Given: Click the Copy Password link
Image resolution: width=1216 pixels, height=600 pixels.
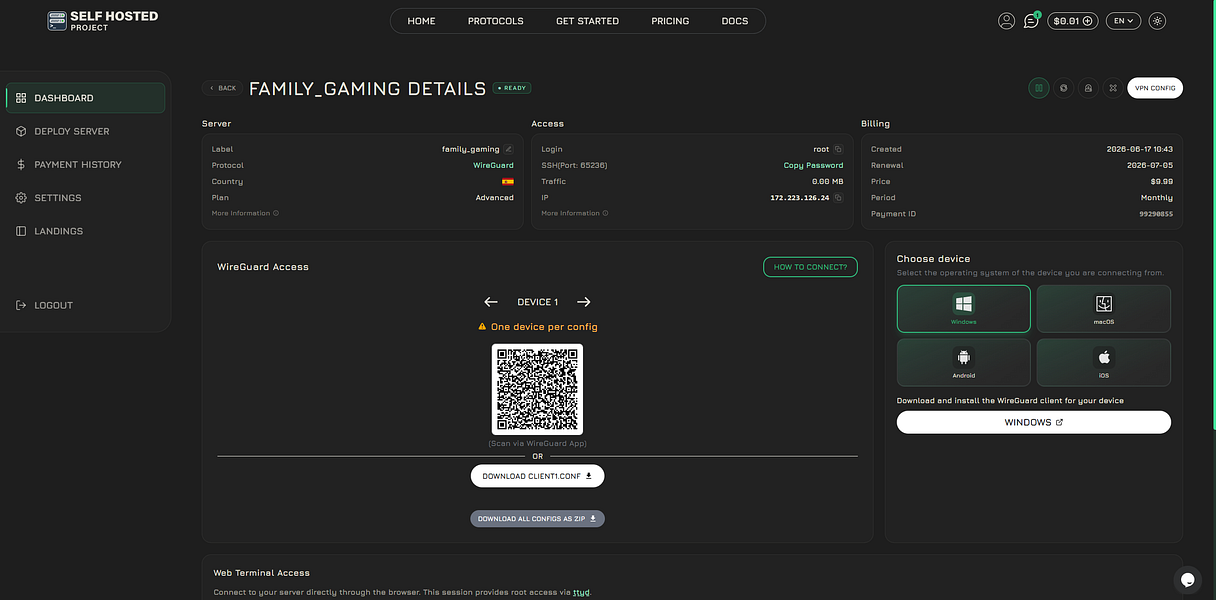Looking at the screenshot, I should click(813, 165).
